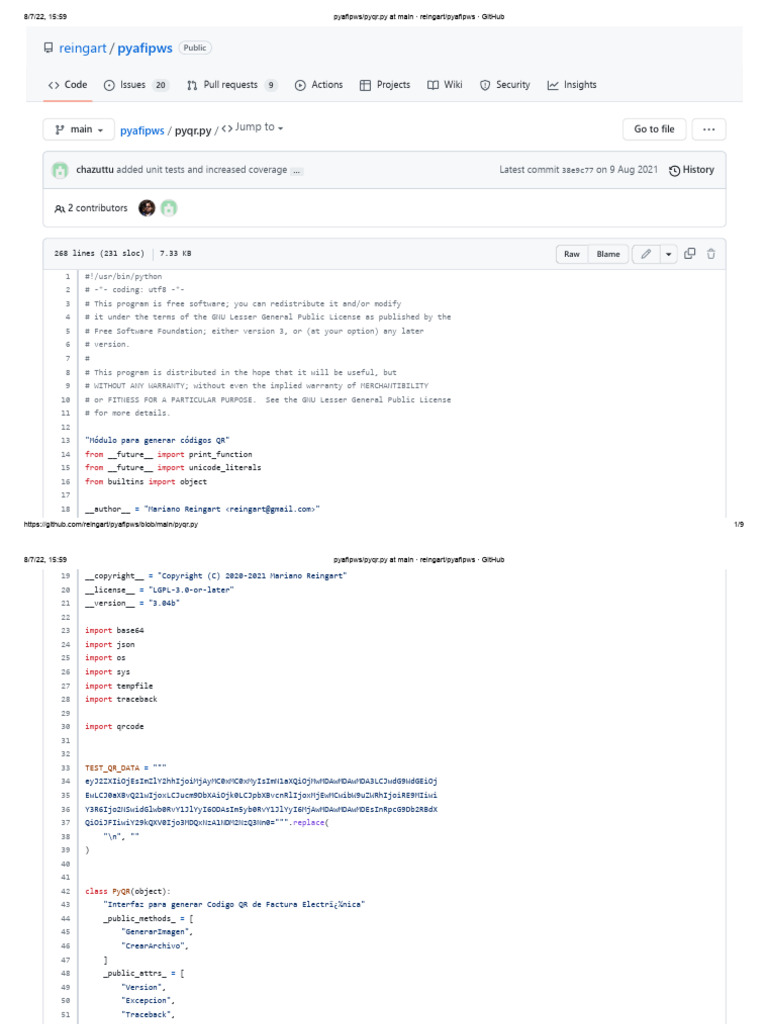Open the pyafipws repository link
The image size is (768, 1024).
click(x=144, y=48)
